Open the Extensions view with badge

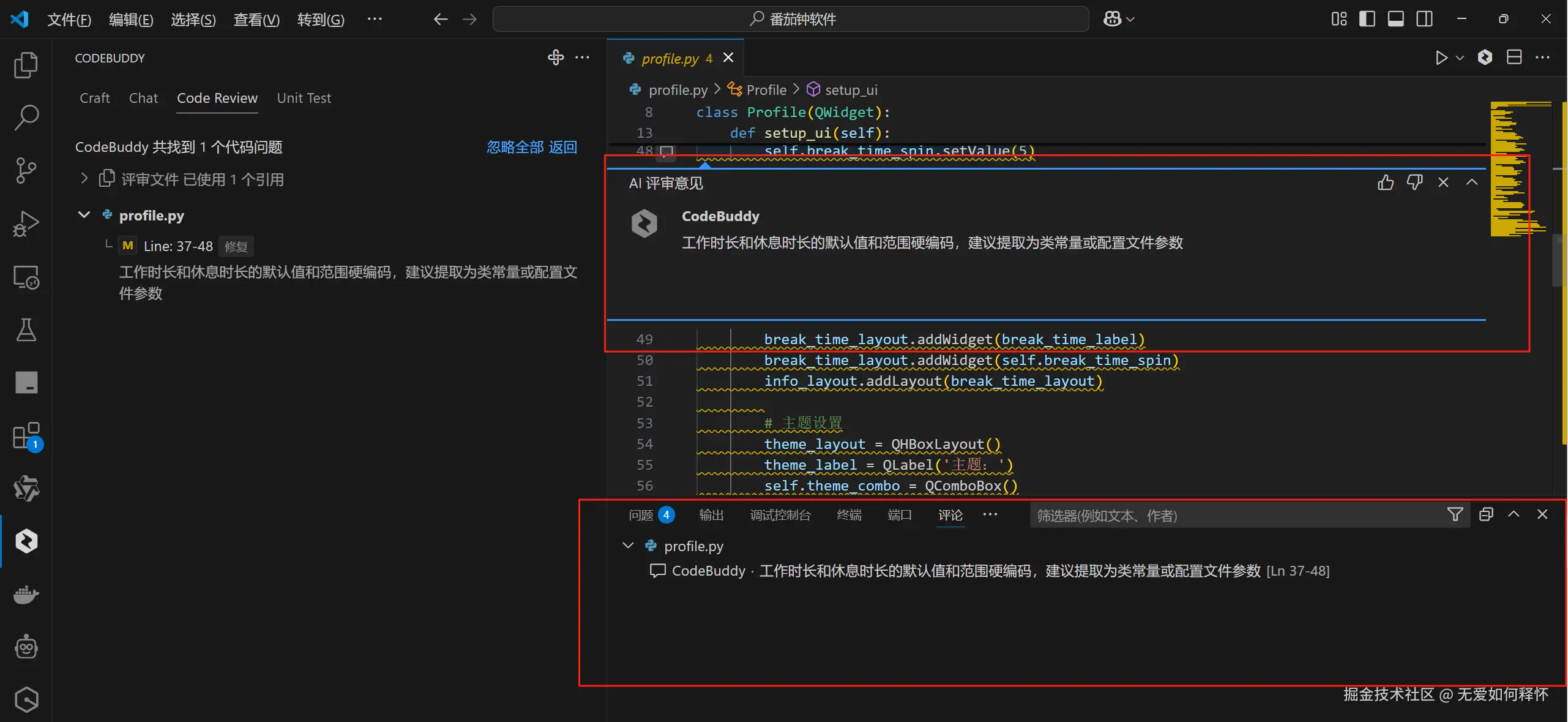[x=26, y=436]
